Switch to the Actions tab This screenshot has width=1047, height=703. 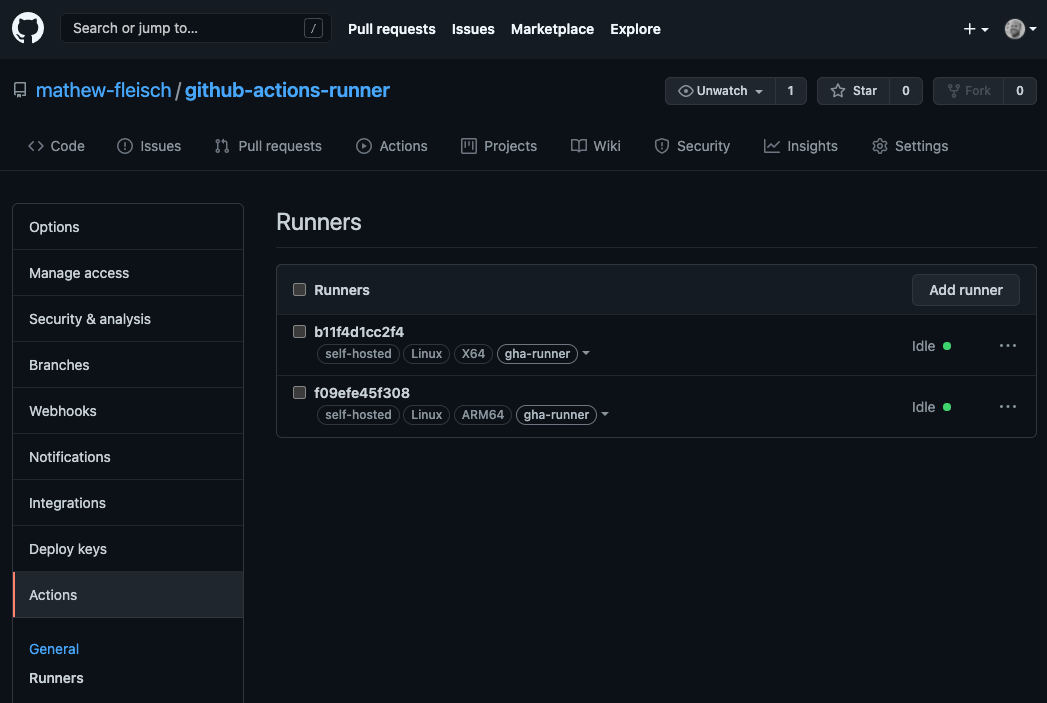391,146
